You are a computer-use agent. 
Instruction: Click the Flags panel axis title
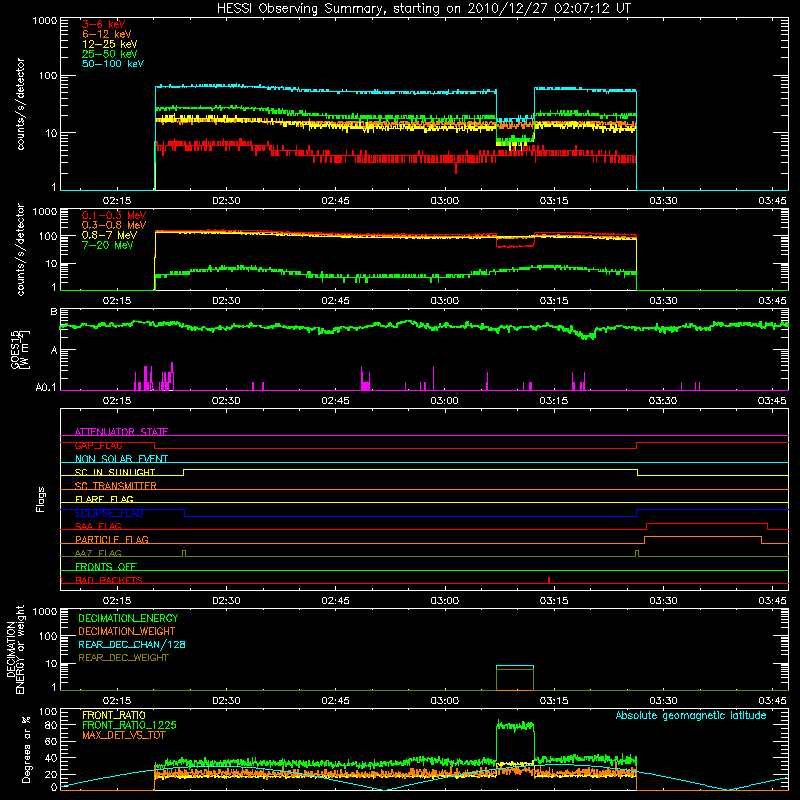41,499
